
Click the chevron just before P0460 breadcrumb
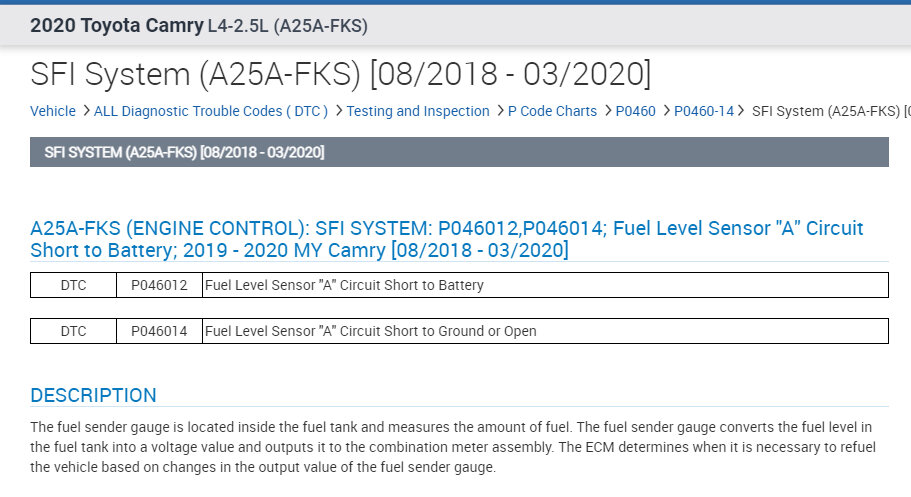pyautogui.click(x=607, y=111)
